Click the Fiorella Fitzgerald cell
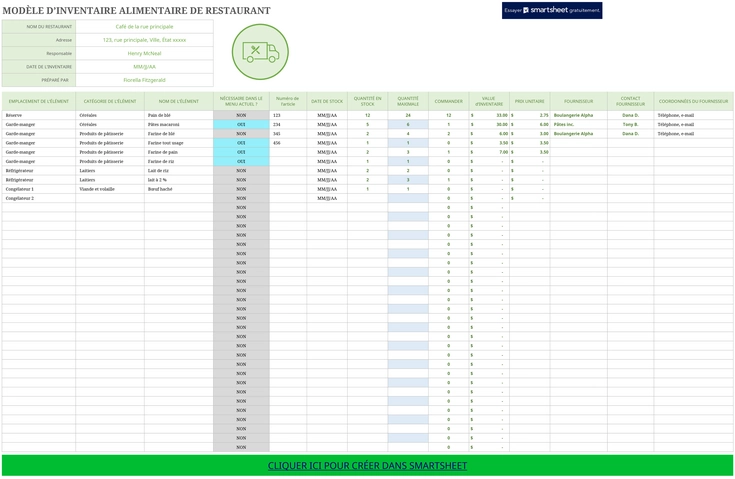Image resolution: width=735 pixels, height=479 pixels. click(144, 80)
